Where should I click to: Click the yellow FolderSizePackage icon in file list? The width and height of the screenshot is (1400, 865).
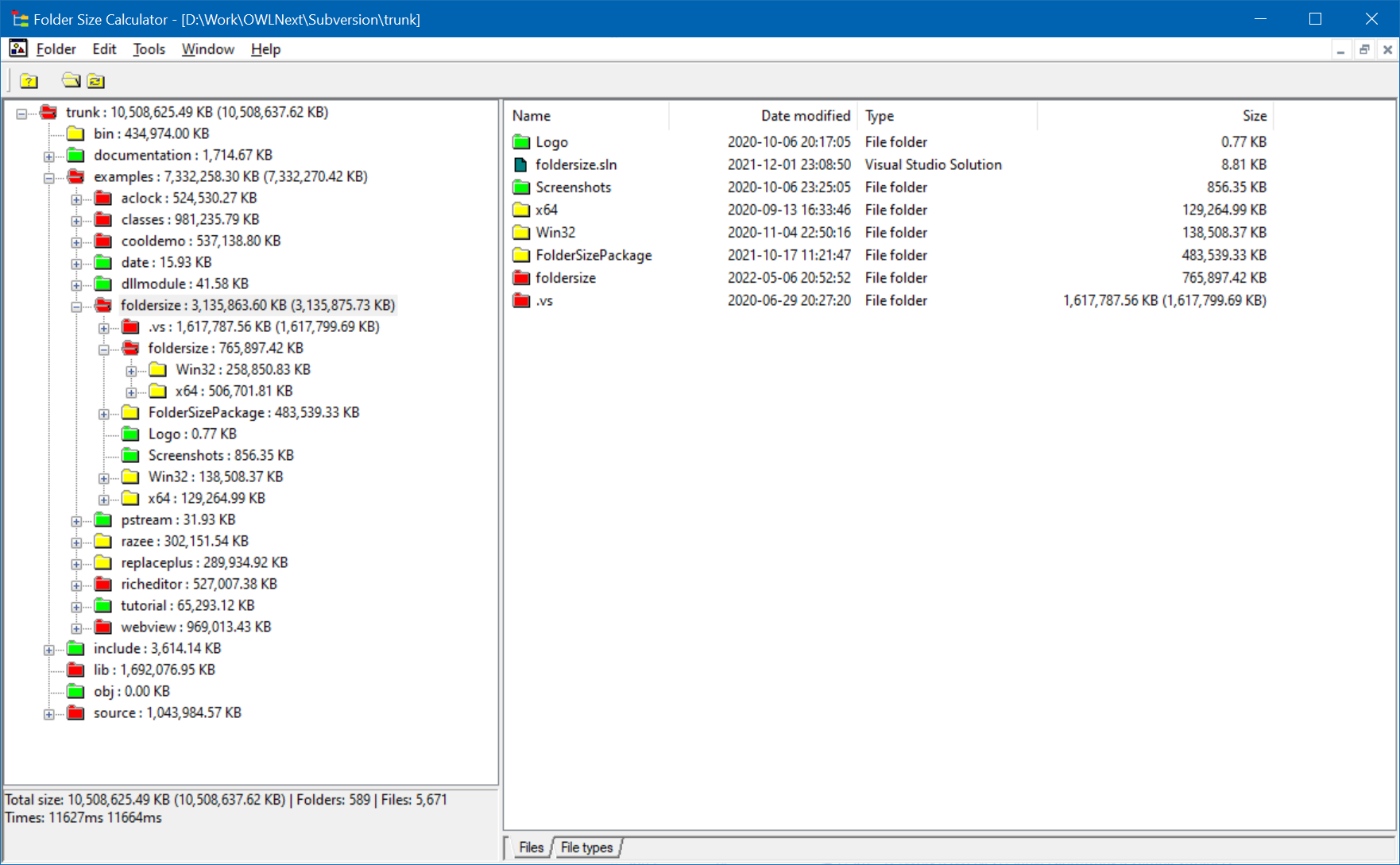pyautogui.click(x=521, y=255)
